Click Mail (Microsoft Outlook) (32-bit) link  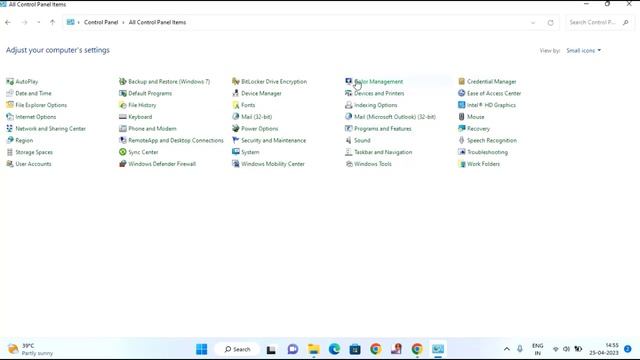pos(395,117)
